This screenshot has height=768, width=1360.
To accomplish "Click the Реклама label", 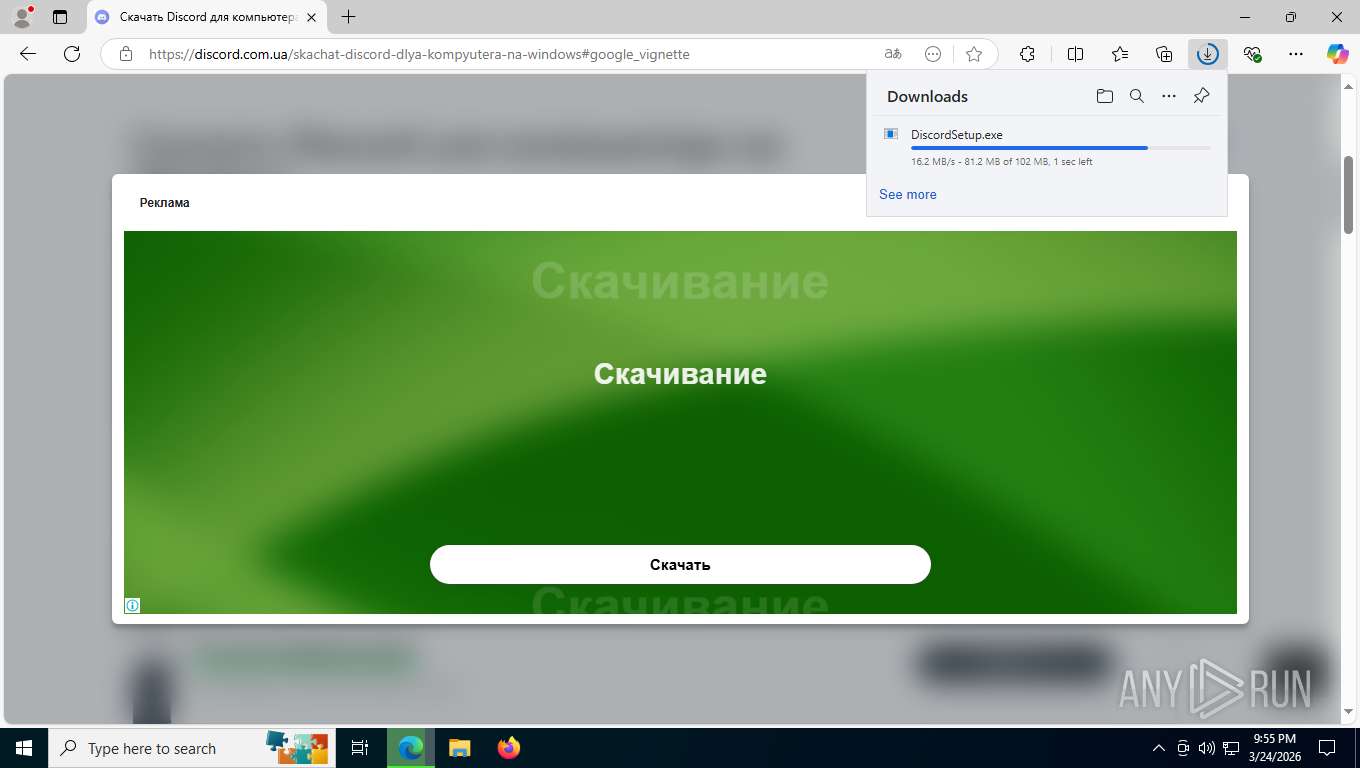I will tap(165, 203).
